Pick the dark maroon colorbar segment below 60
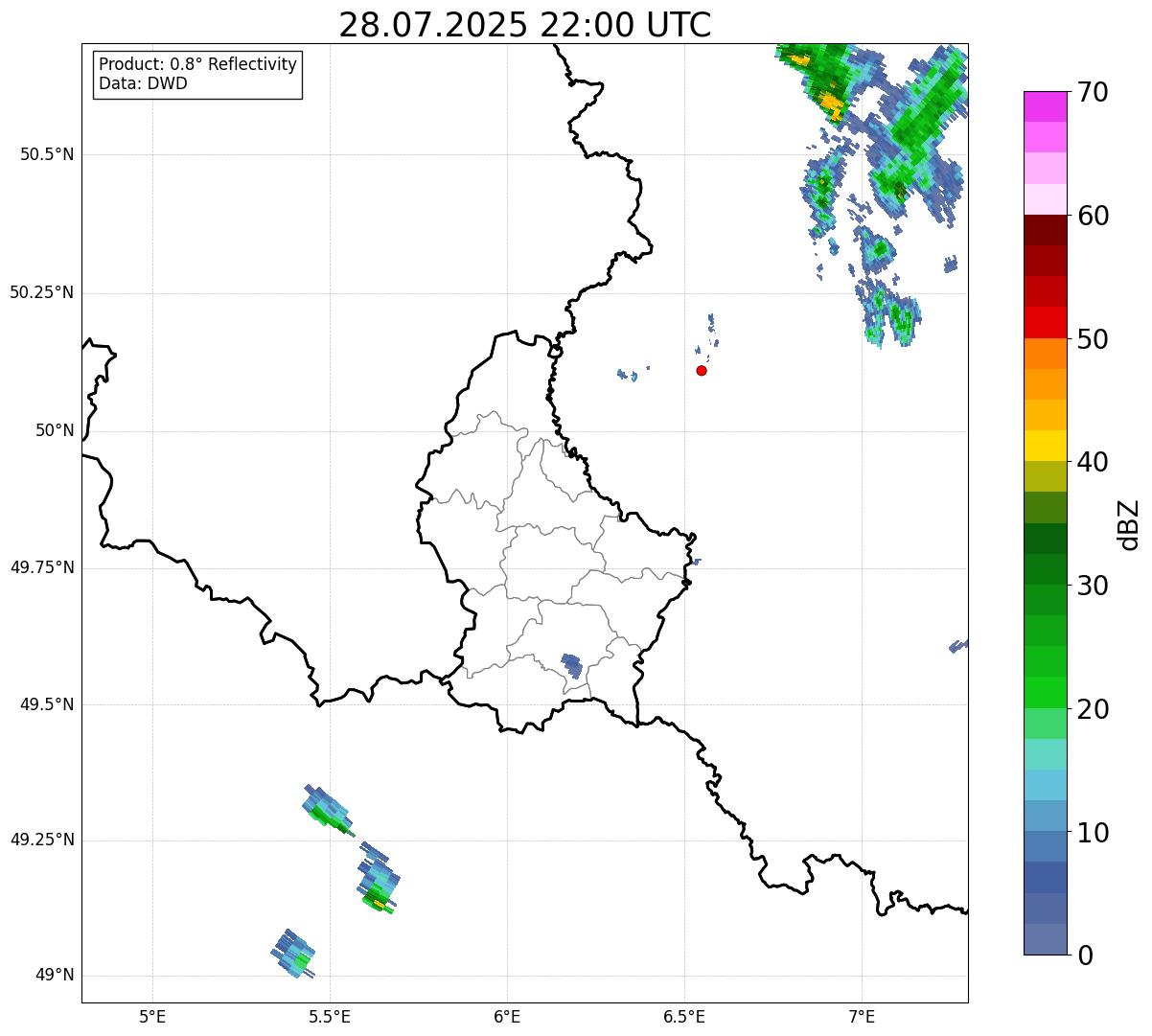The image size is (1152, 1036). pyautogui.click(x=1045, y=230)
